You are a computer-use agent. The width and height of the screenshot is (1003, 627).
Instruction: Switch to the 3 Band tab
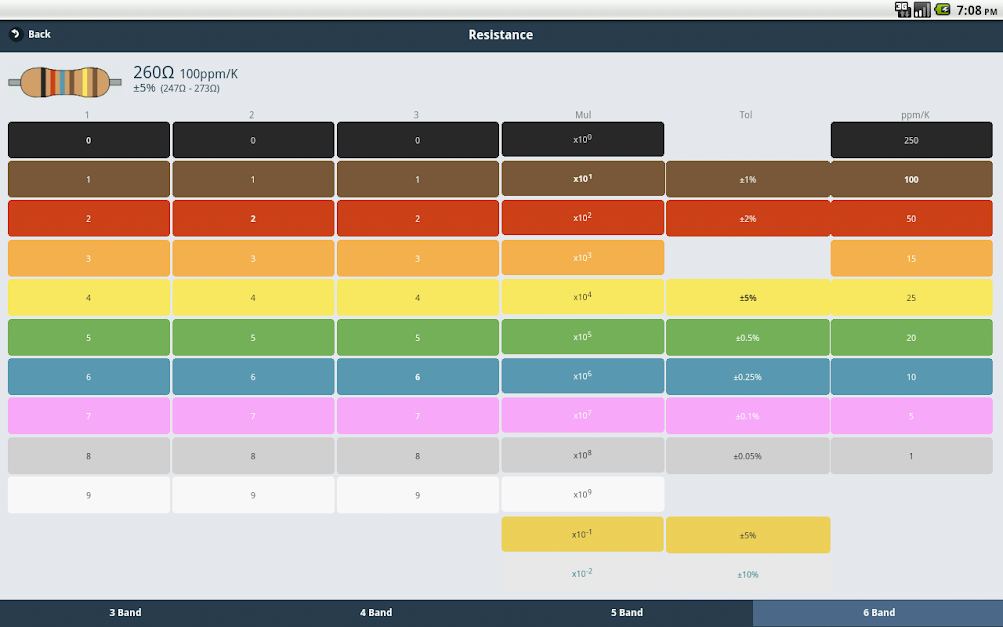click(125, 613)
